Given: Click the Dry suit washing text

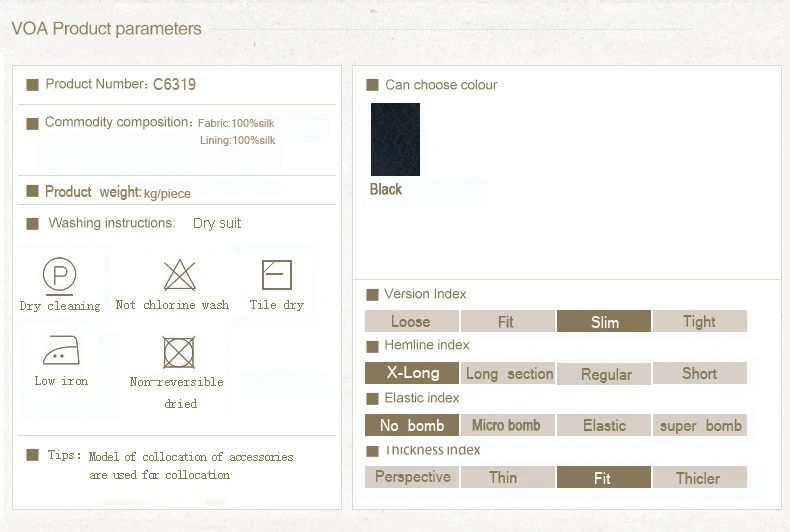Looking at the screenshot, I should (217, 223).
